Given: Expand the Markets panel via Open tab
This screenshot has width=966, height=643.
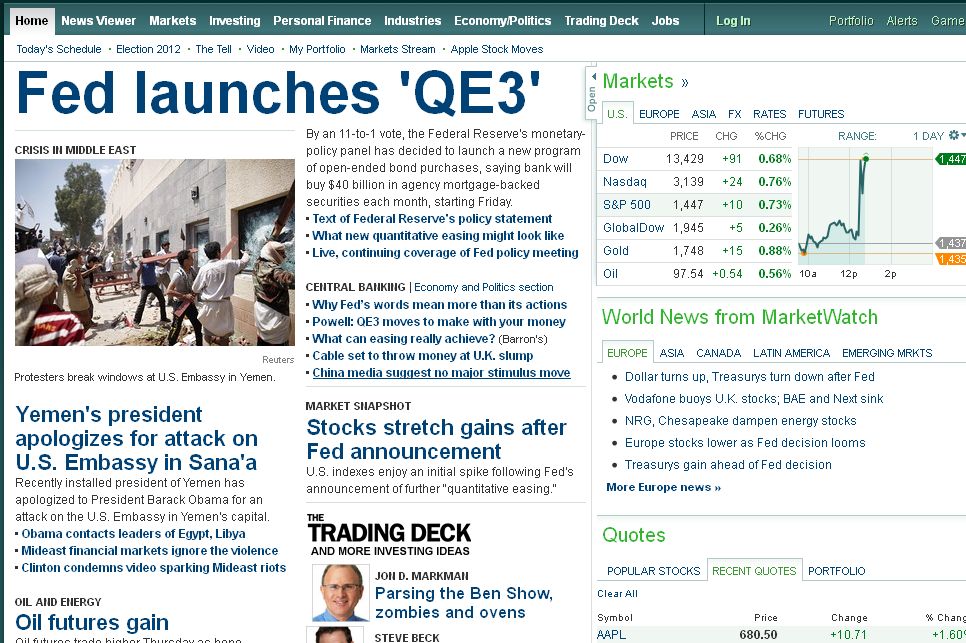Looking at the screenshot, I should tap(591, 93).
